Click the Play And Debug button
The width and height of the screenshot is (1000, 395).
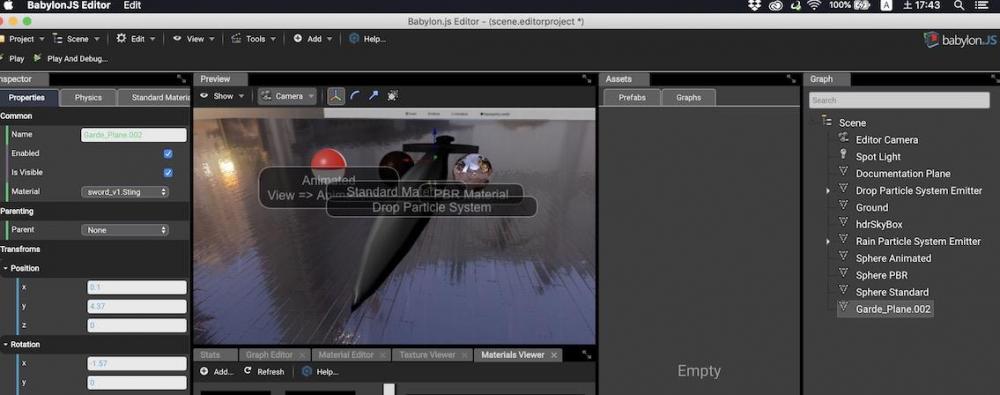click(x=71, y=59)
